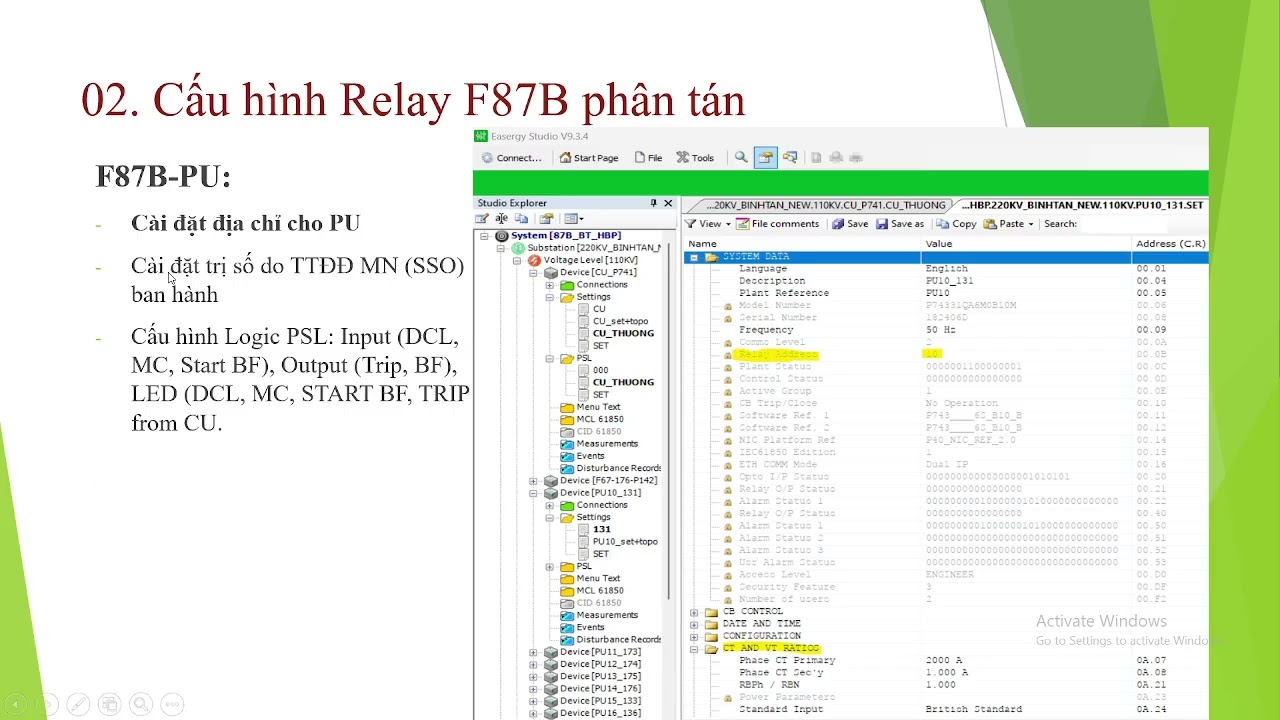Expand the Device [F67-176-P142] node
1280x720 pixels.
(x=533, y=481)
